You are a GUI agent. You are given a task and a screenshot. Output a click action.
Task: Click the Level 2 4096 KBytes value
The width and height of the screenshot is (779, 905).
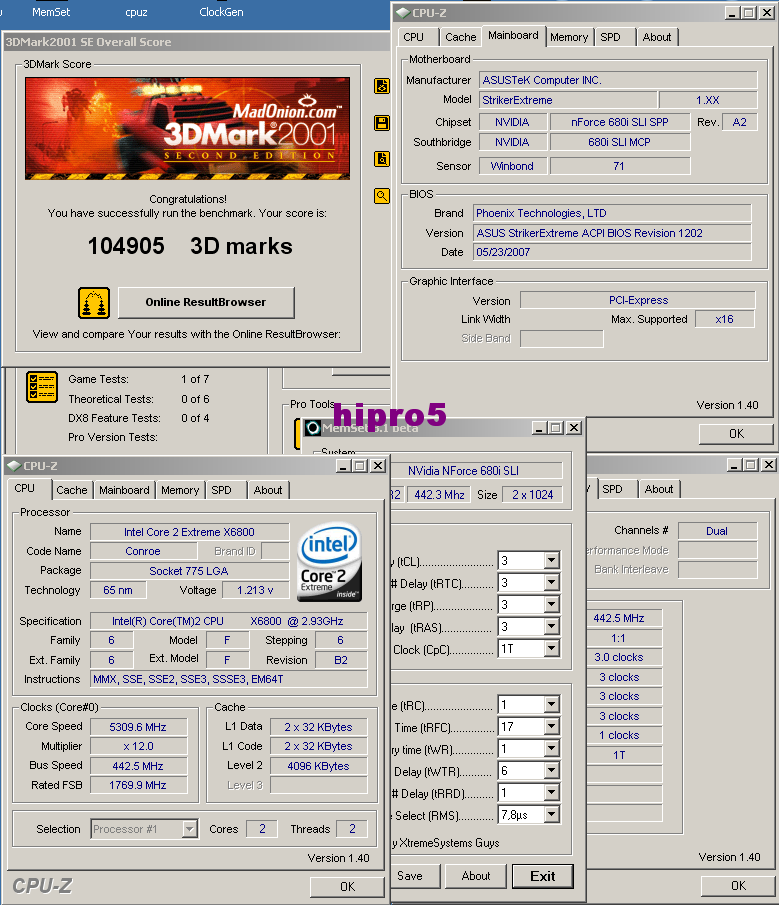319,766
